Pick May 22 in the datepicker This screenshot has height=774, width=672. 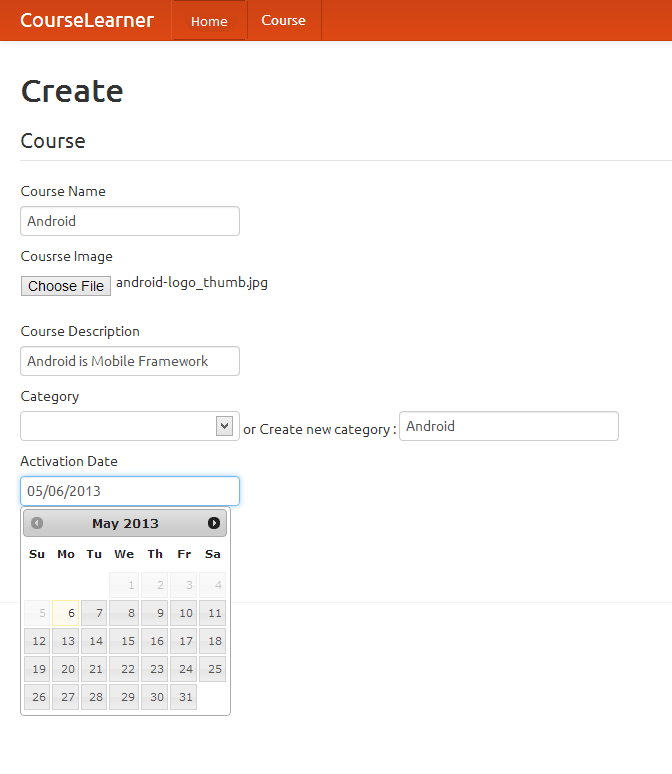pyautogui.click(x=124, y=669)
